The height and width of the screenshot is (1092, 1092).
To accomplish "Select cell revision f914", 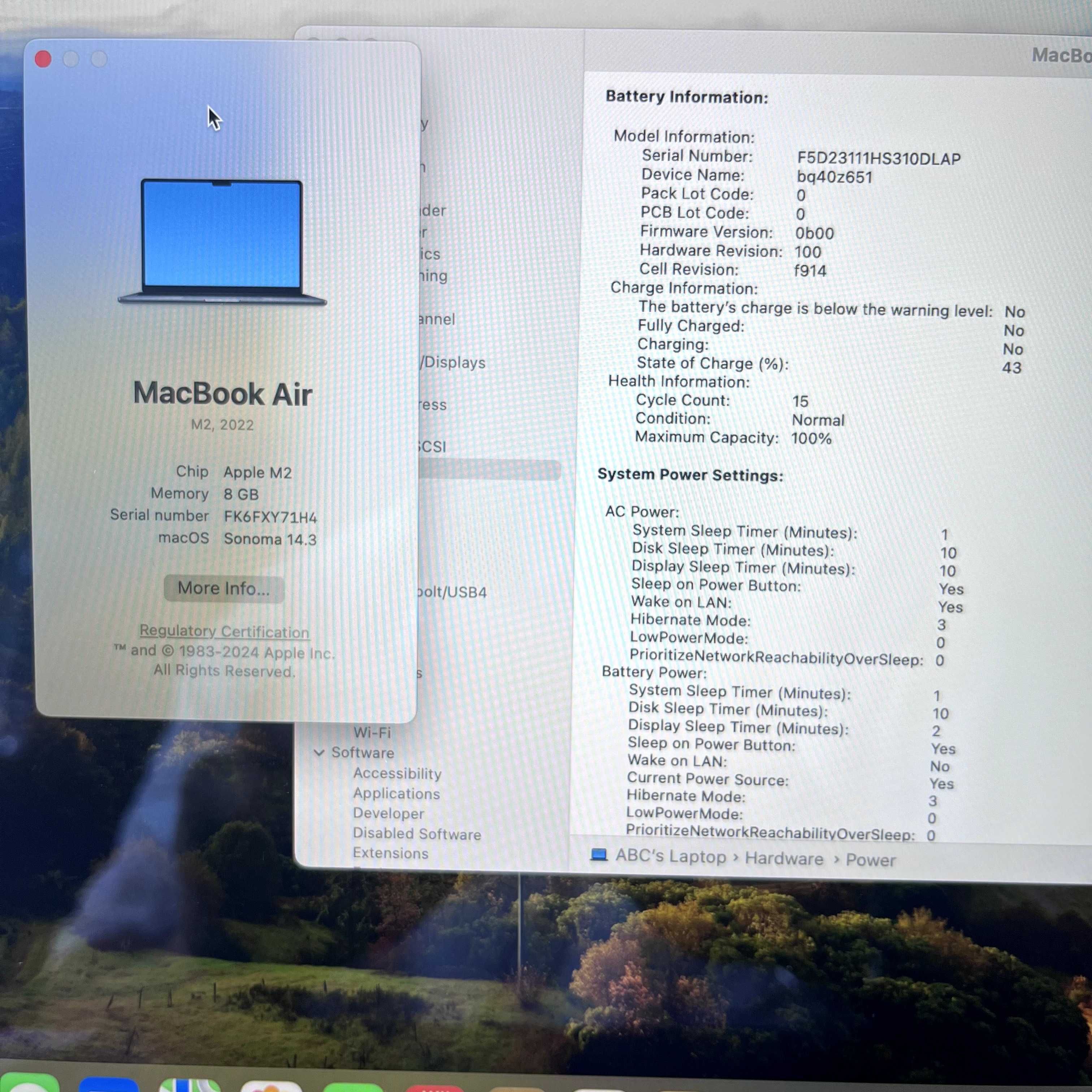I will tap(810, 271).
